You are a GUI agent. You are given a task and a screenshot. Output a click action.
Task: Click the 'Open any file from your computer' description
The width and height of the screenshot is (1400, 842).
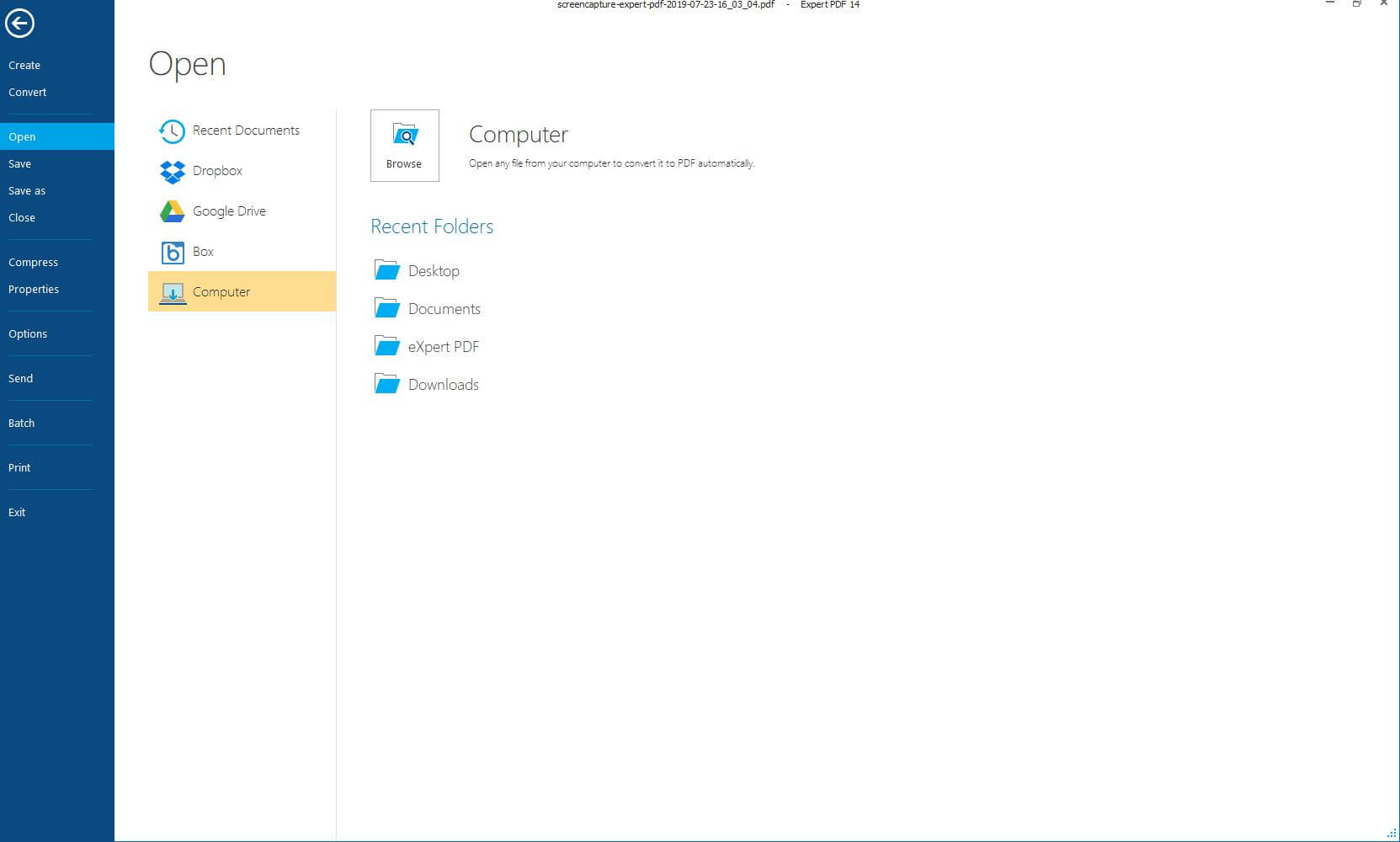click(x=611, y=163)
